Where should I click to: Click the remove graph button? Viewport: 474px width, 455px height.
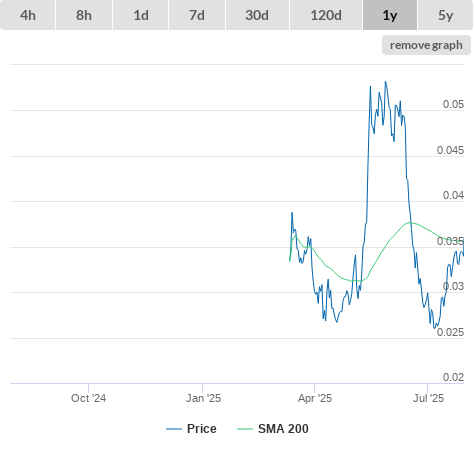(x=426, y=45)
